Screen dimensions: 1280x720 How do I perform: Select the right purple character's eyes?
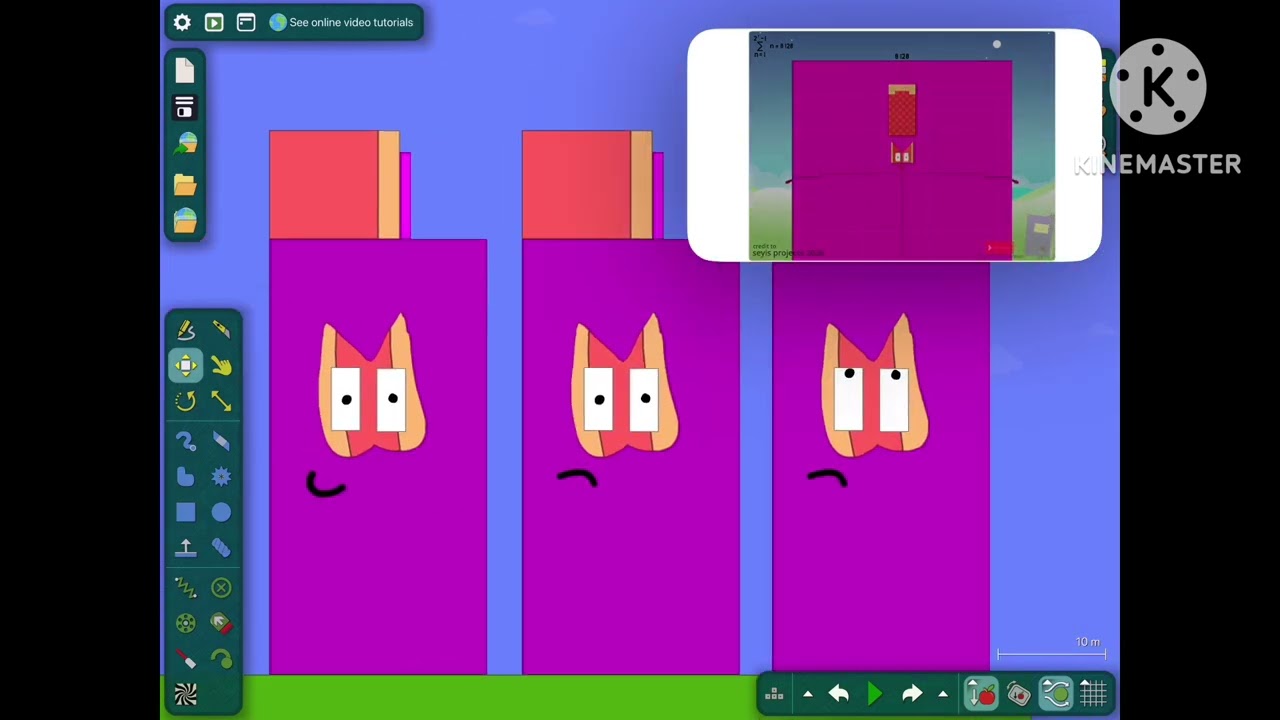pos(872,398)
